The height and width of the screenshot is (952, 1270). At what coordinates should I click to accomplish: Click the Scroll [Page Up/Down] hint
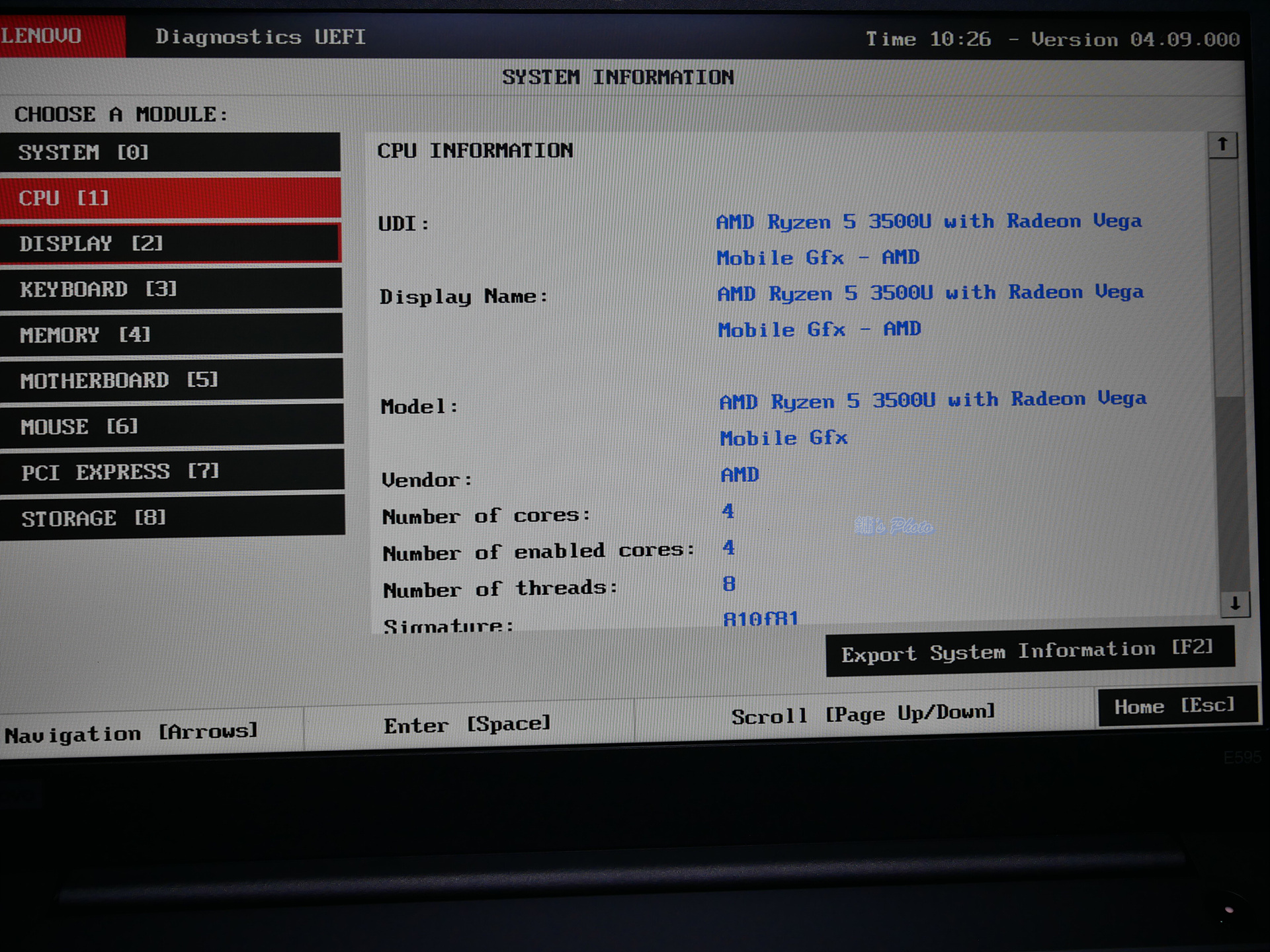point(863,715)
